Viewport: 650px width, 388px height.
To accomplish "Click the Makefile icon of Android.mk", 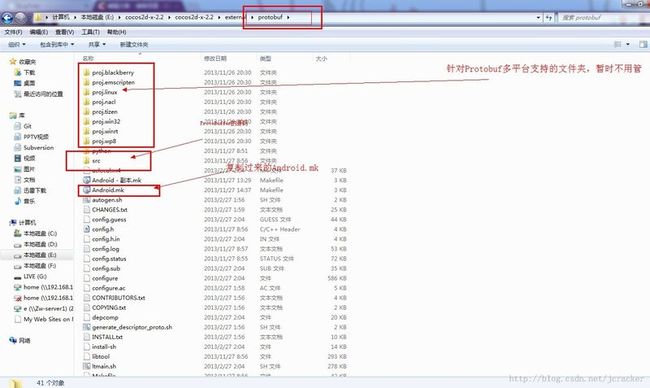I will click(x=87, y=190).
